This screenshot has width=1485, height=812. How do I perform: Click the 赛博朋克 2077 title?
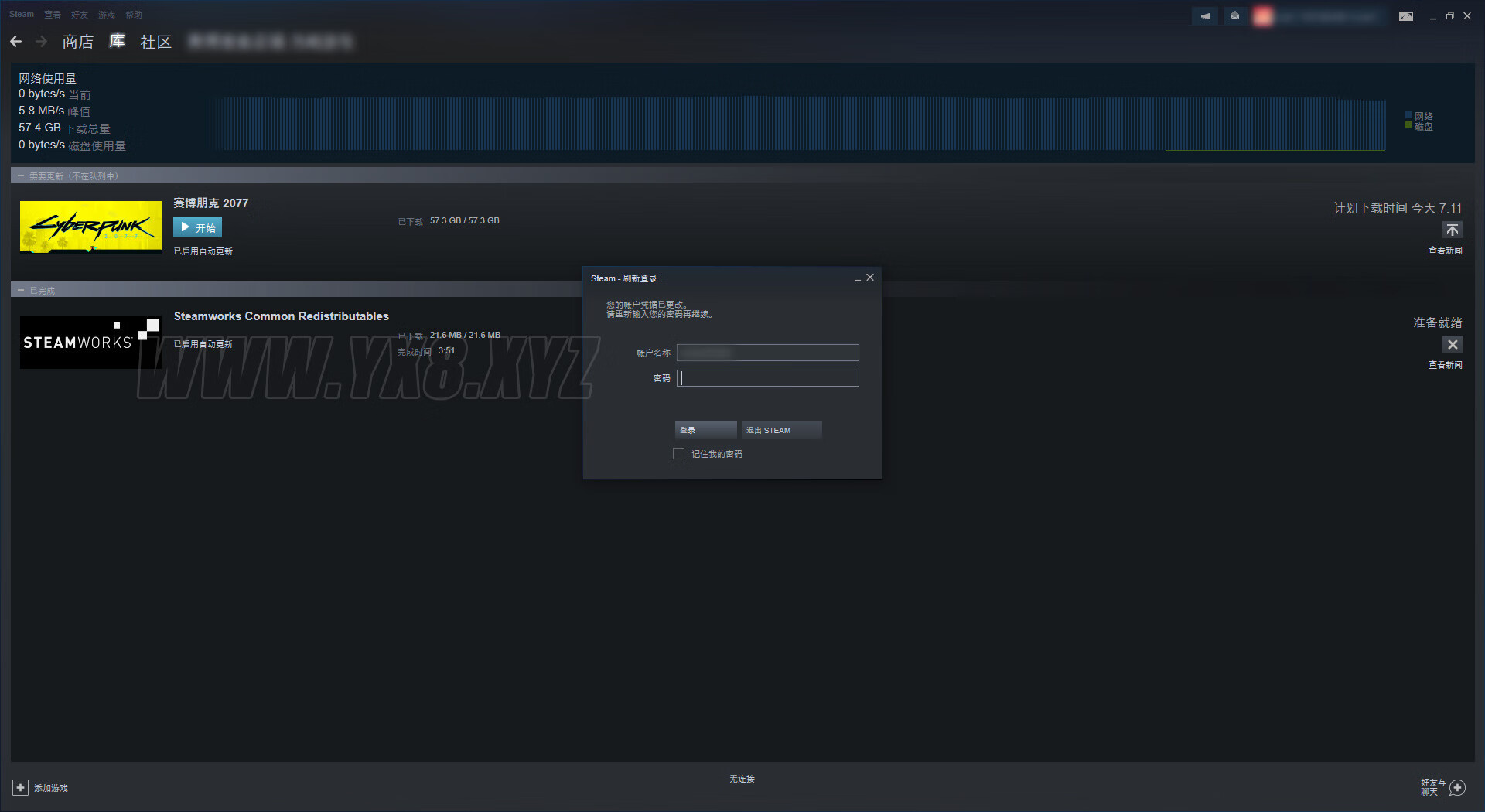(211, 203)
